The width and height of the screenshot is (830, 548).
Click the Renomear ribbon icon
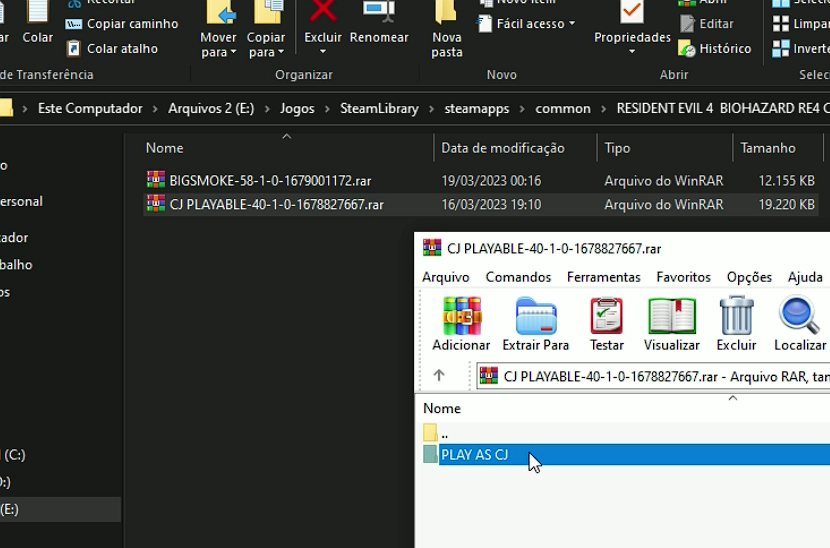[x=379, y=12]
